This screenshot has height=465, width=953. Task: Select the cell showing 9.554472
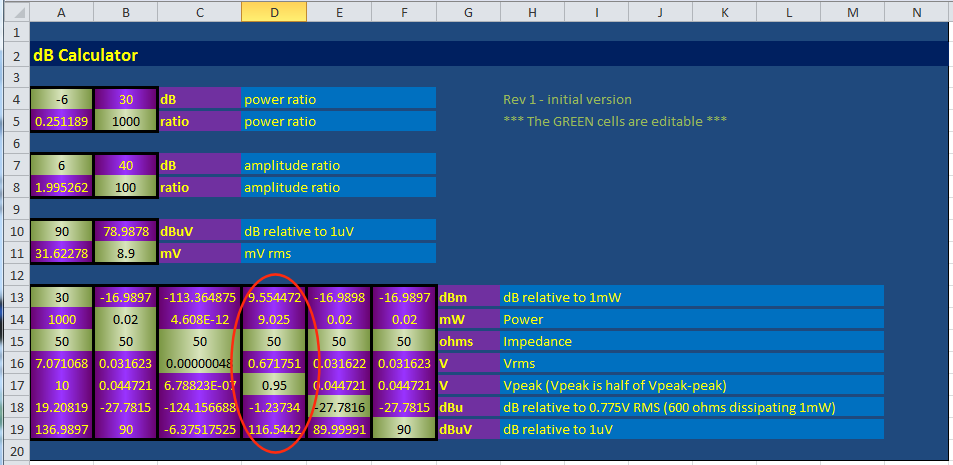click(x=275, y=297)
